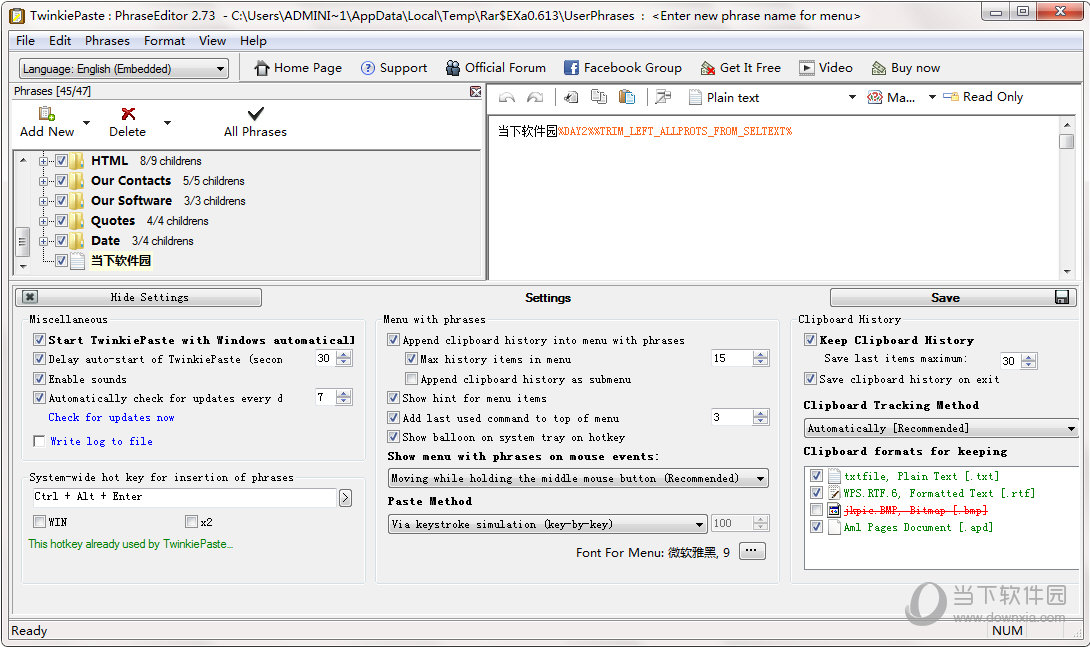Adjust the max history items spinner

[761, 359]
